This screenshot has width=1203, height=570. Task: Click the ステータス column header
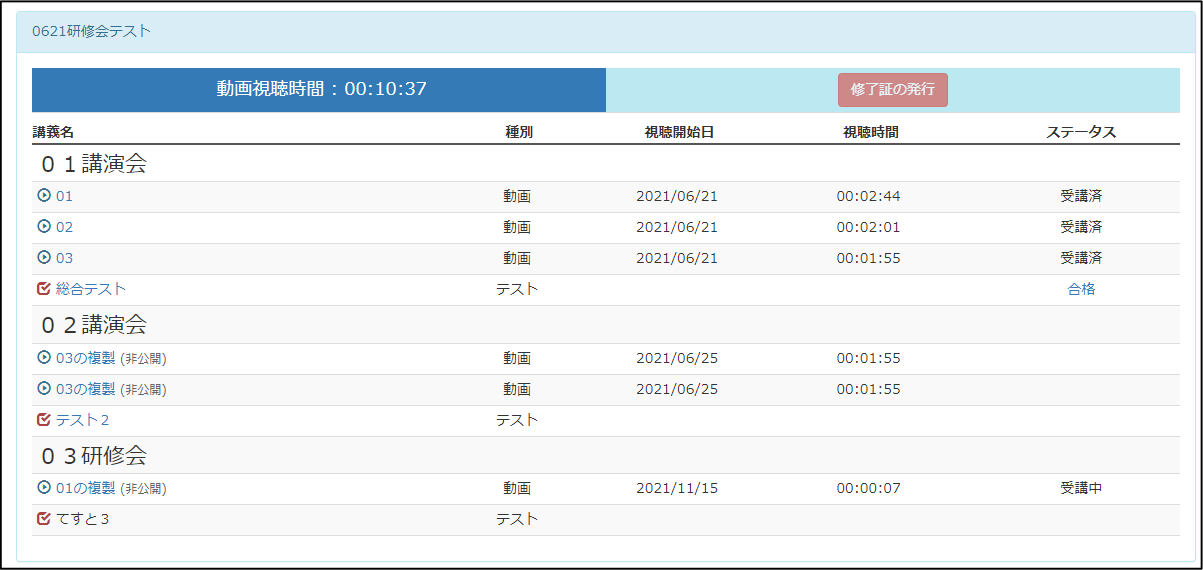pos(1081,132)
